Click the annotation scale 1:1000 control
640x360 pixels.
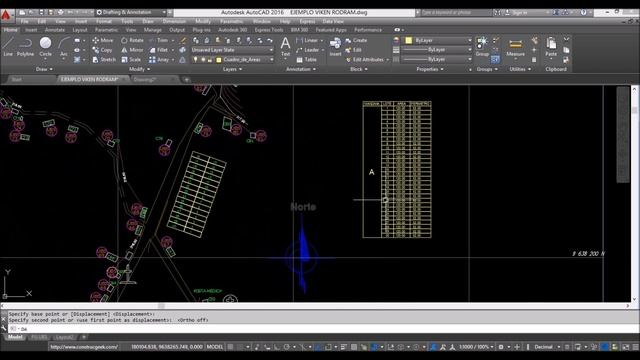pos(476,347)
